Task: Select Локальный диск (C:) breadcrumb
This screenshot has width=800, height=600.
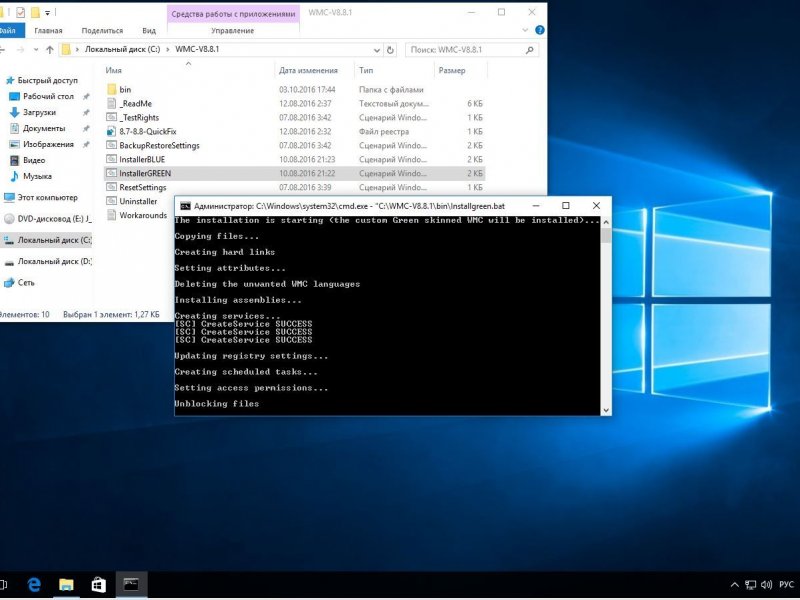Action: 122,49
